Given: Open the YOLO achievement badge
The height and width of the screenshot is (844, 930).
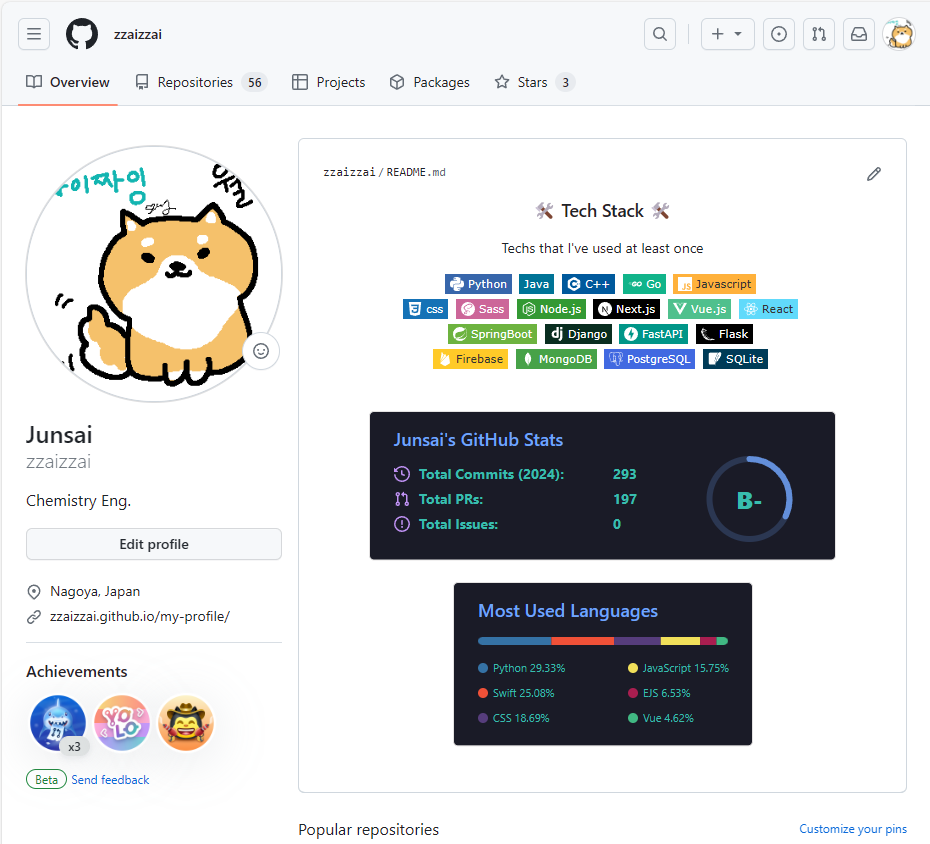Looking at the screenshot, I should click(122, 723).
